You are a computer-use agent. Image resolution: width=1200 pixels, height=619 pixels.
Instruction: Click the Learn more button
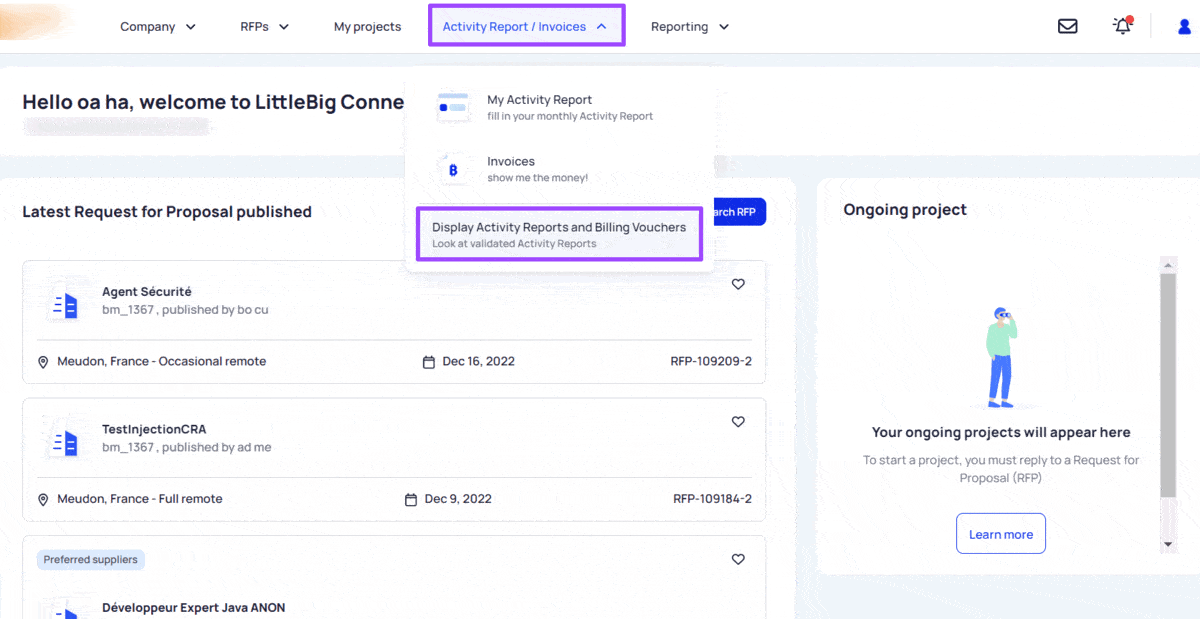[x=1001, y=534]
